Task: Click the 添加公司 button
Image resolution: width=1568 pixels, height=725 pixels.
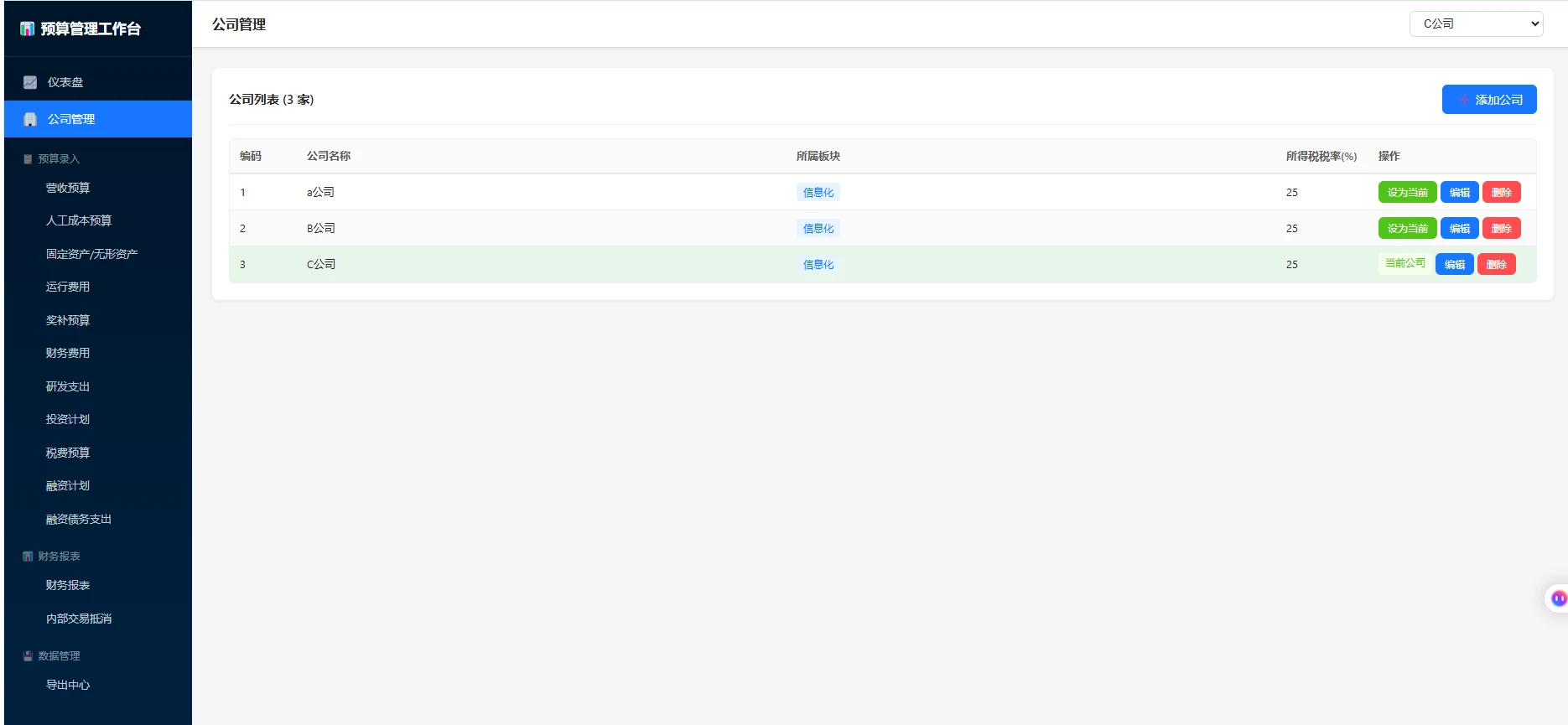Action: (x=1489, y=100)
